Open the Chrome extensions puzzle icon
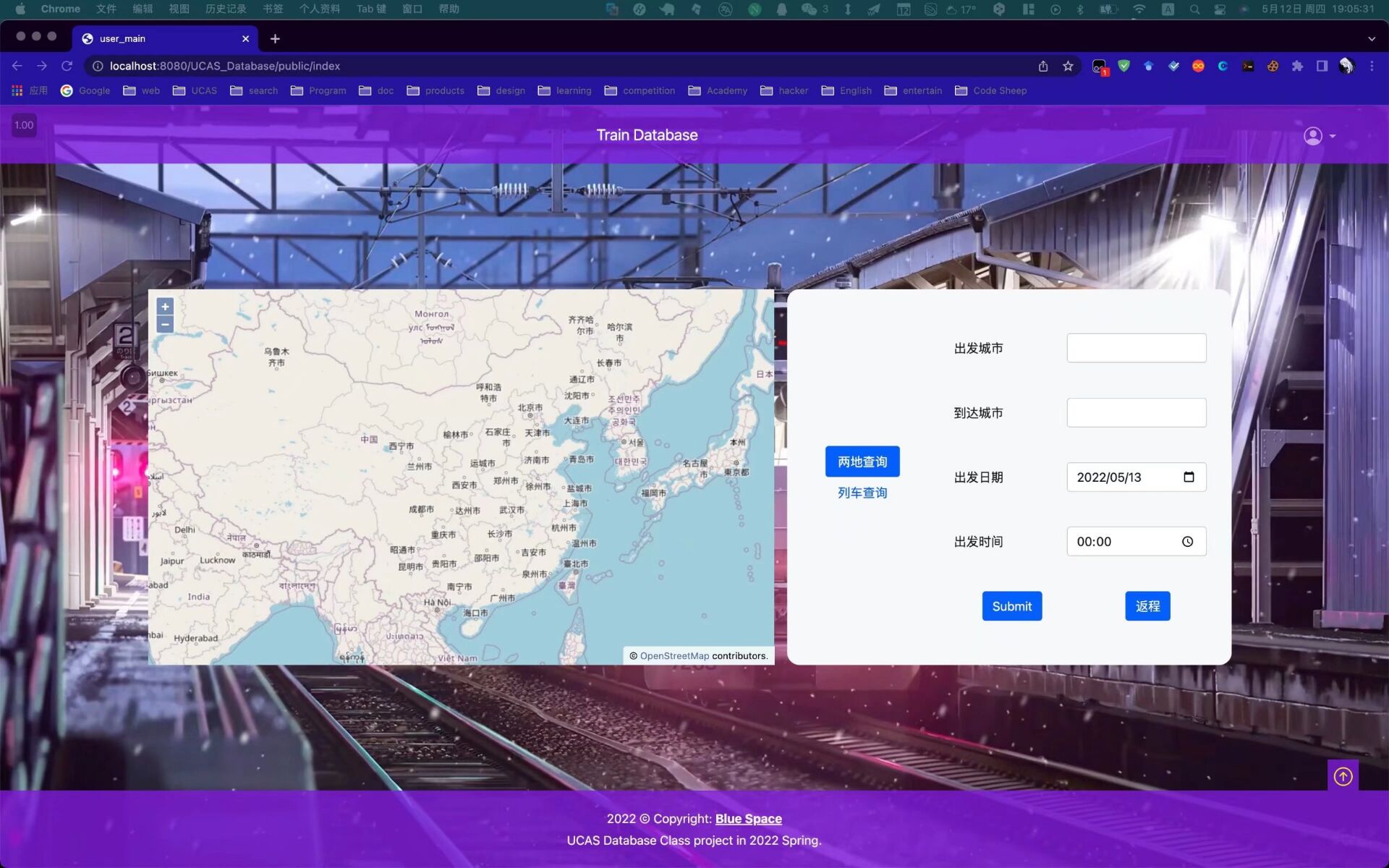 (x=1297, y=66)
